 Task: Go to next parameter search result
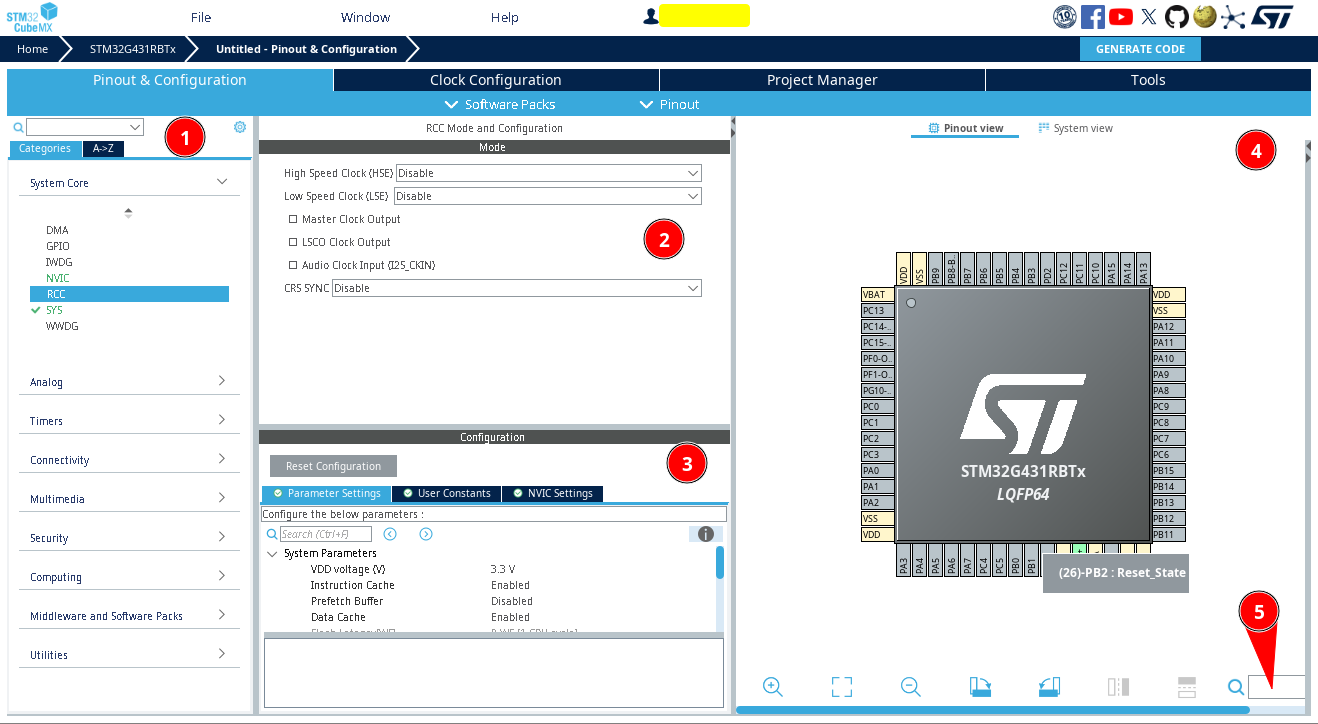pos(426,534)
